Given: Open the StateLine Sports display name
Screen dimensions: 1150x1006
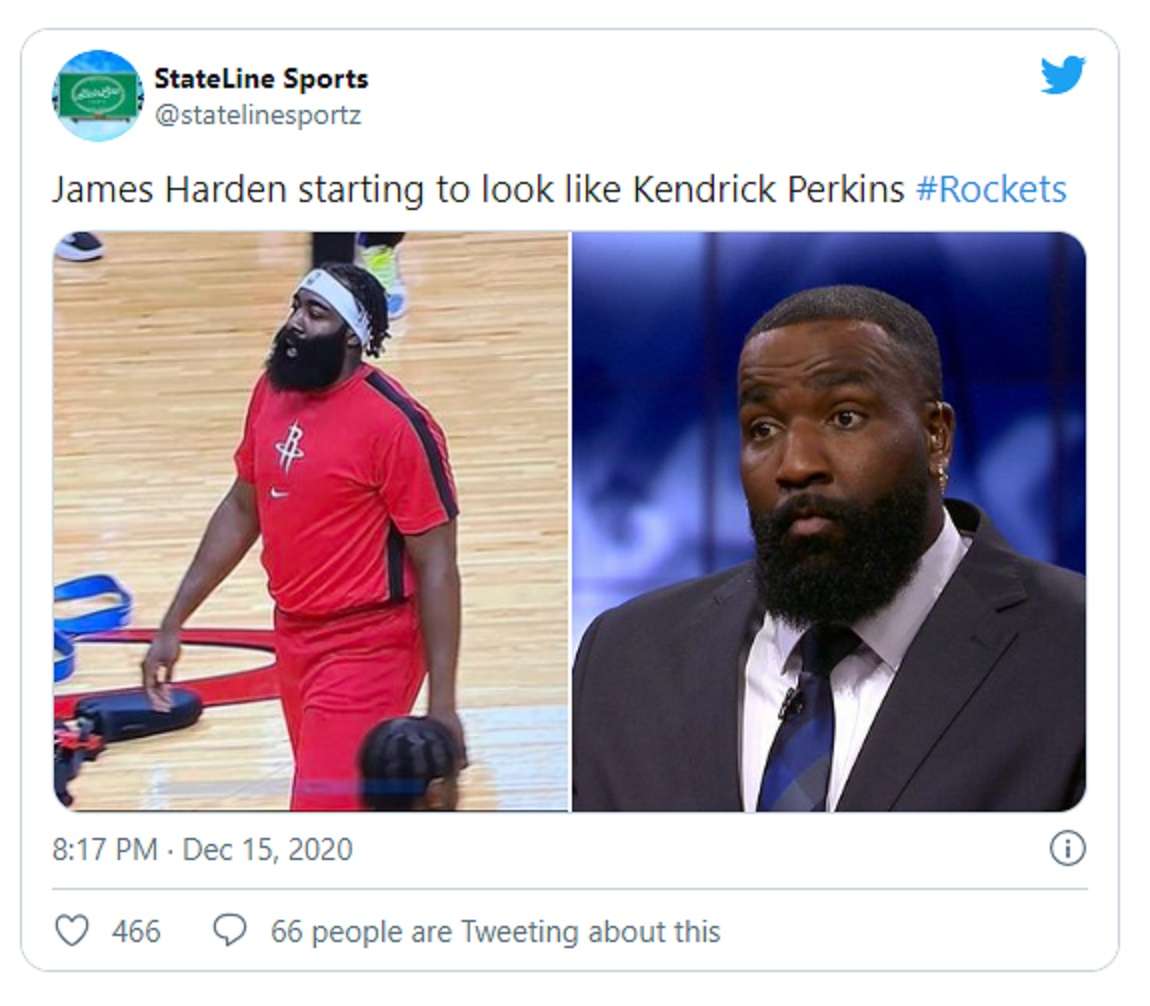Looking at the screenshot, I should pyautogui.click(x=261, y=78).
